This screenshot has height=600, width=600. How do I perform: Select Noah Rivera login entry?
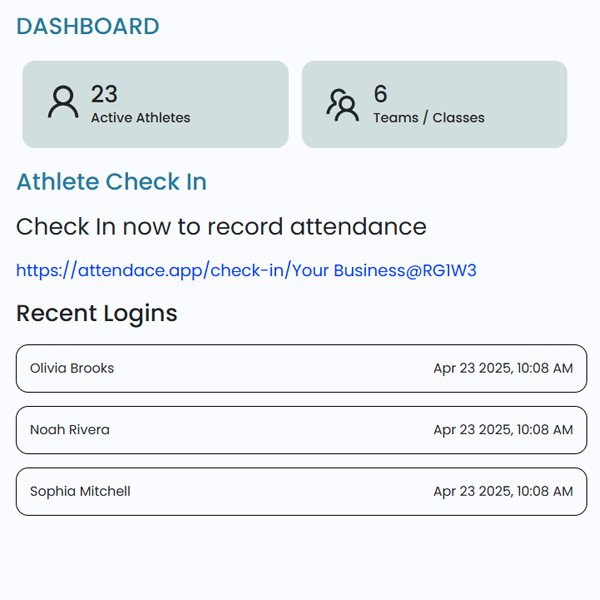pyautogui.click(x=301, y=430)
